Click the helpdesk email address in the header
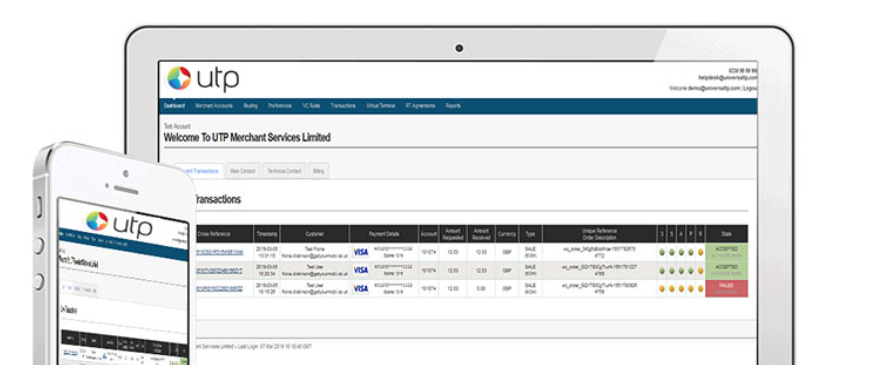879x365 pixels. click(x=728, y=78)
